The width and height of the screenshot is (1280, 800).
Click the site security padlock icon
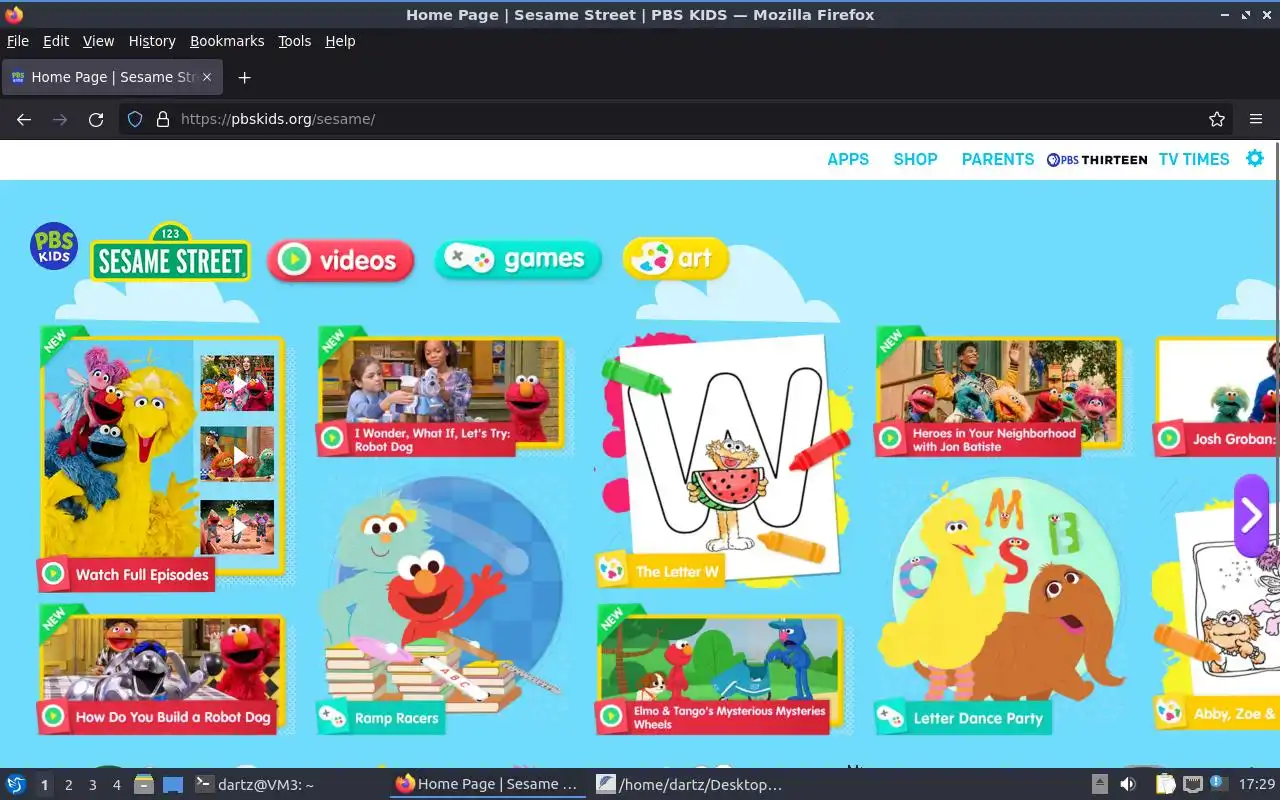point(163,119)
